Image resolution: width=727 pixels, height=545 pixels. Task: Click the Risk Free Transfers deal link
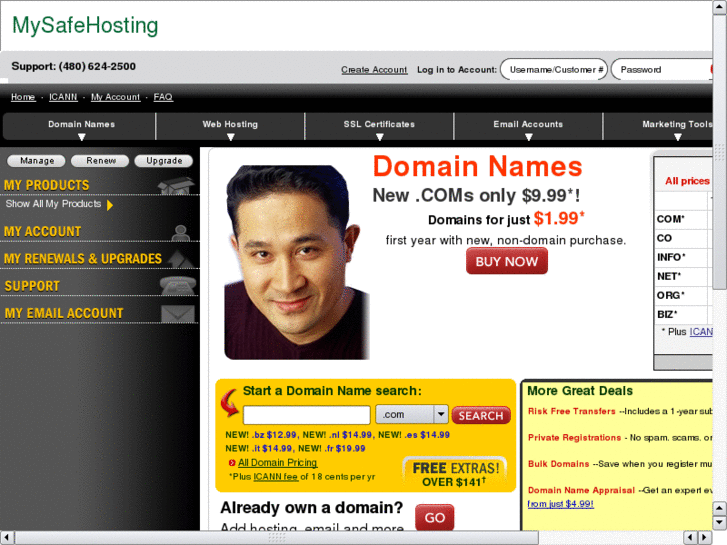coord(572,411)
